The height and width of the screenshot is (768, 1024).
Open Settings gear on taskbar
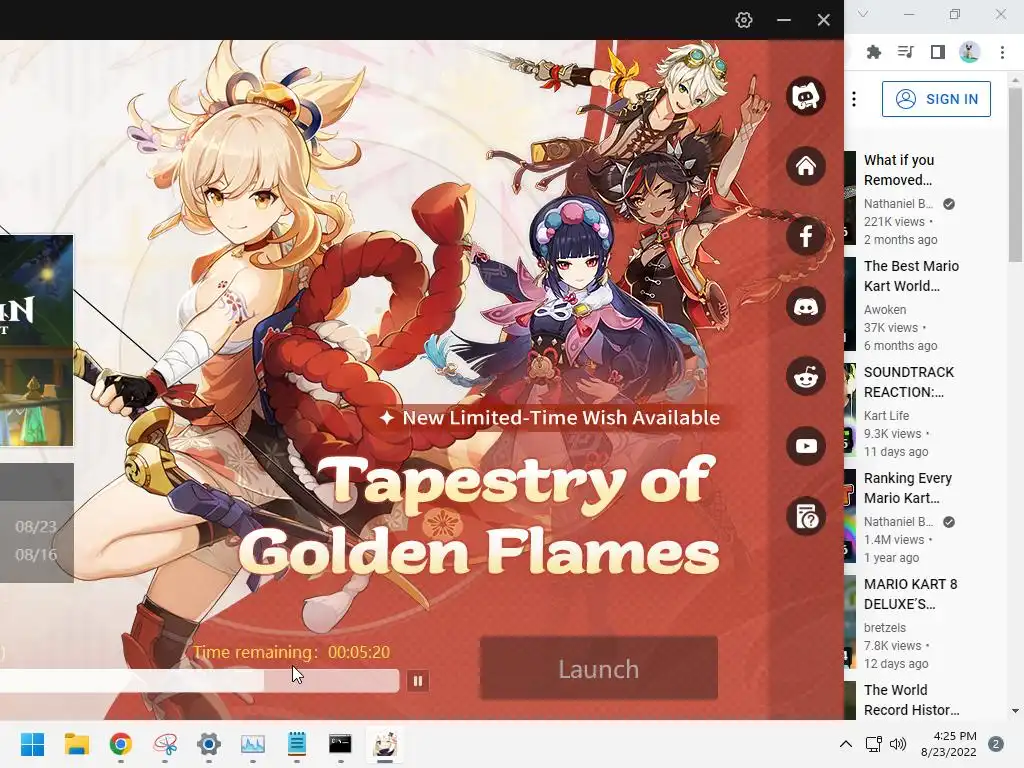(209, 744)
